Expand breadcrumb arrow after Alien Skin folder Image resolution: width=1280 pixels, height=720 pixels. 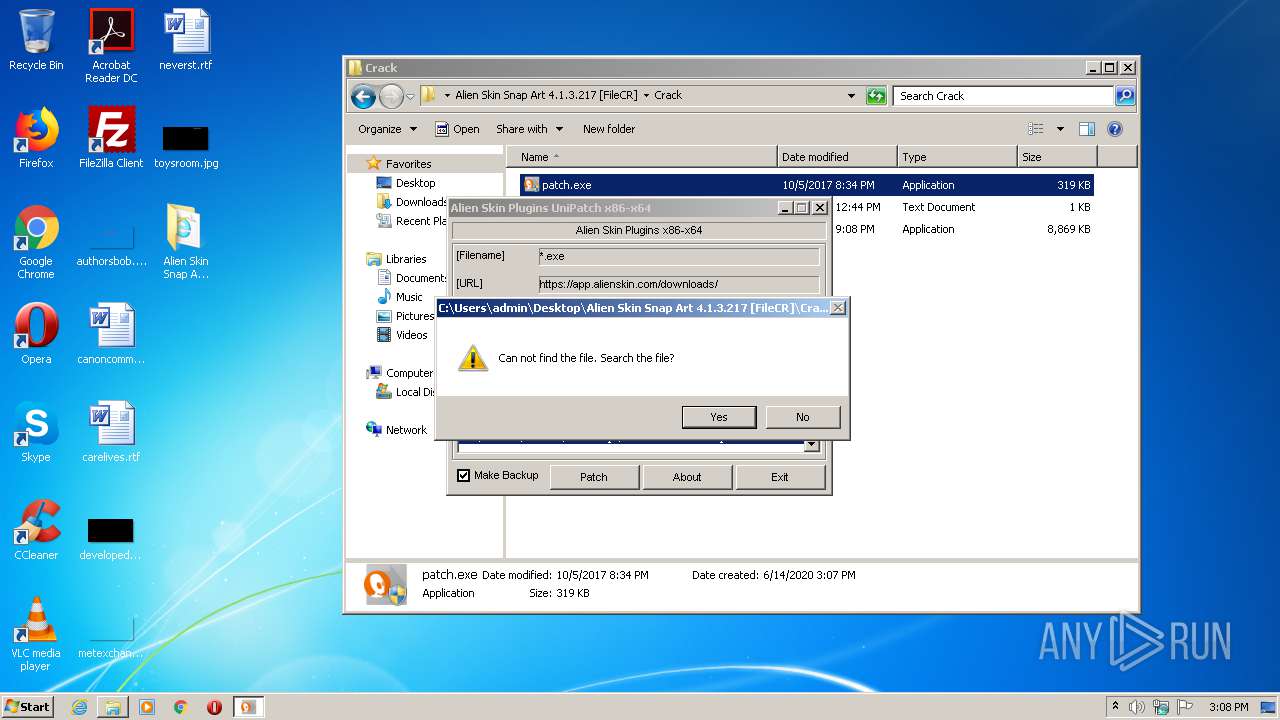pyautogui.click(x=646, y=96)
